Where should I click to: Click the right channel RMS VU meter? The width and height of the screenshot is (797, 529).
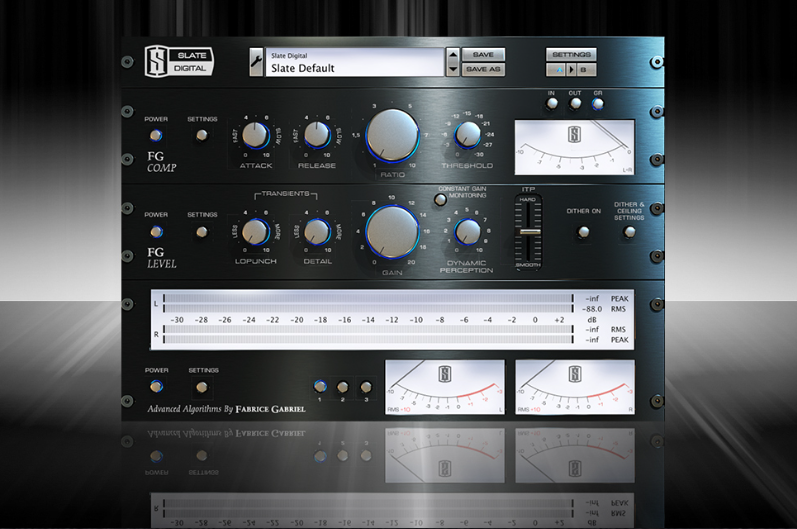tap(575, 387)
